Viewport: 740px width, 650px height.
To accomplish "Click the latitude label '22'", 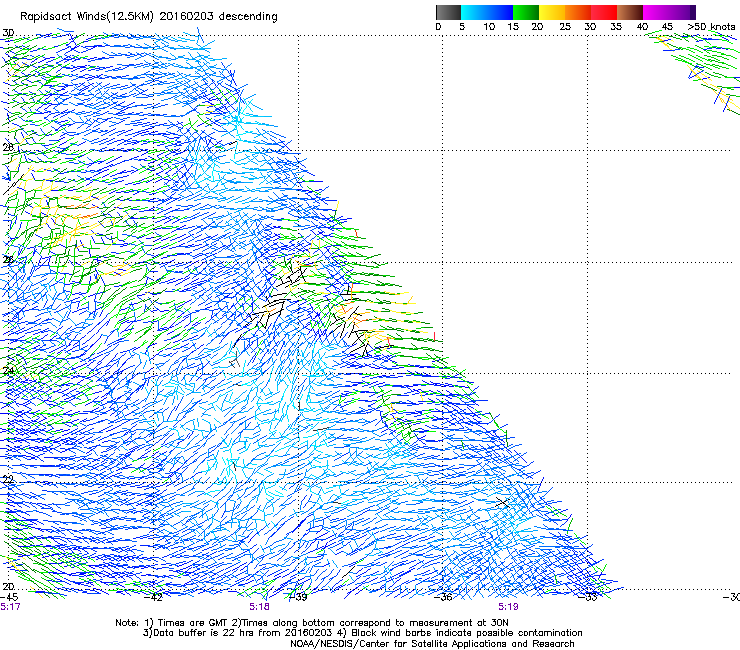I will tap(8, 479).
